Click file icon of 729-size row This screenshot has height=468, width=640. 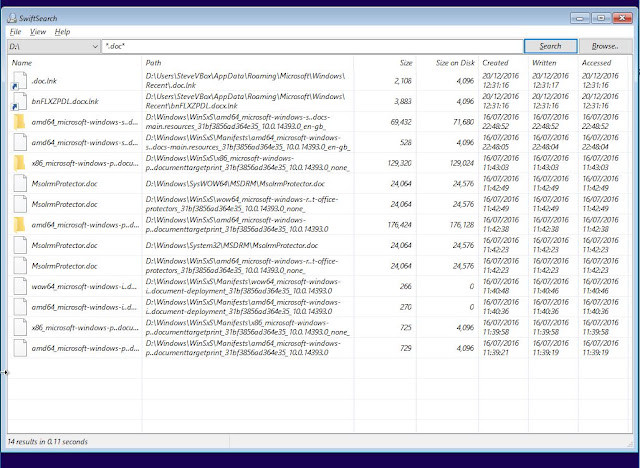coord(20,348)
